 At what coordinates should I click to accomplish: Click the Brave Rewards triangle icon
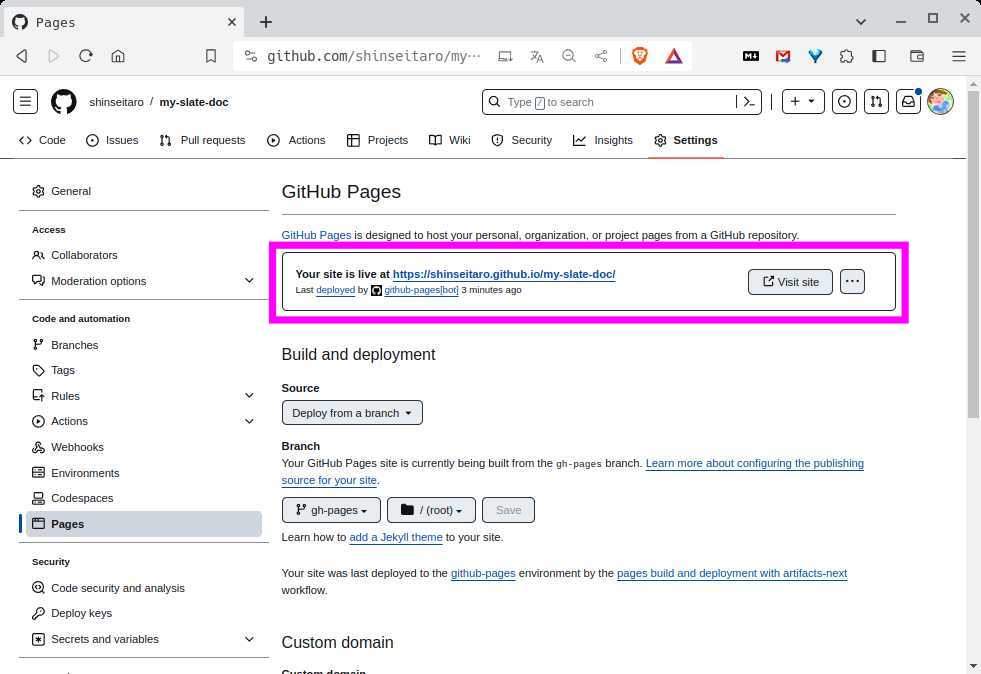[674, 56]
